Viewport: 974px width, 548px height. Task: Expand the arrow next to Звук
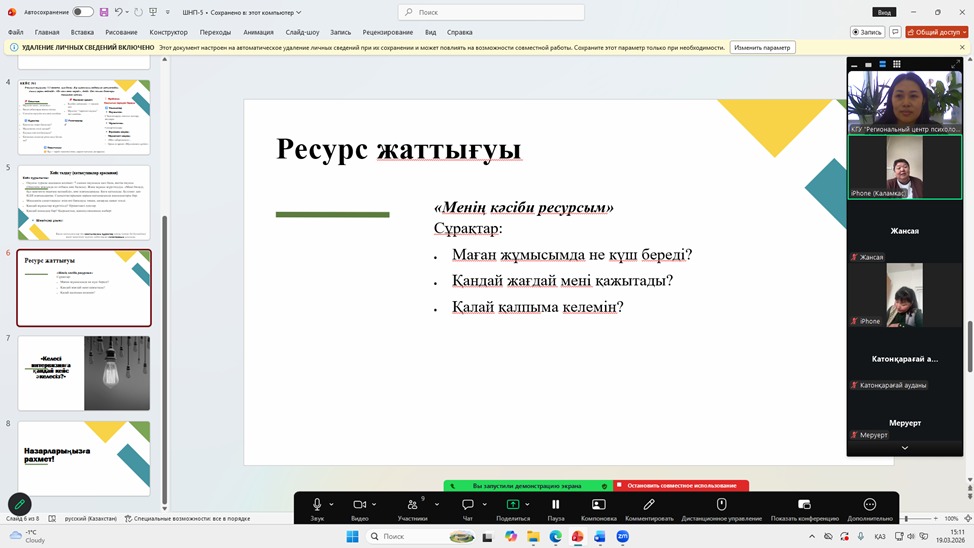point(332,505)
